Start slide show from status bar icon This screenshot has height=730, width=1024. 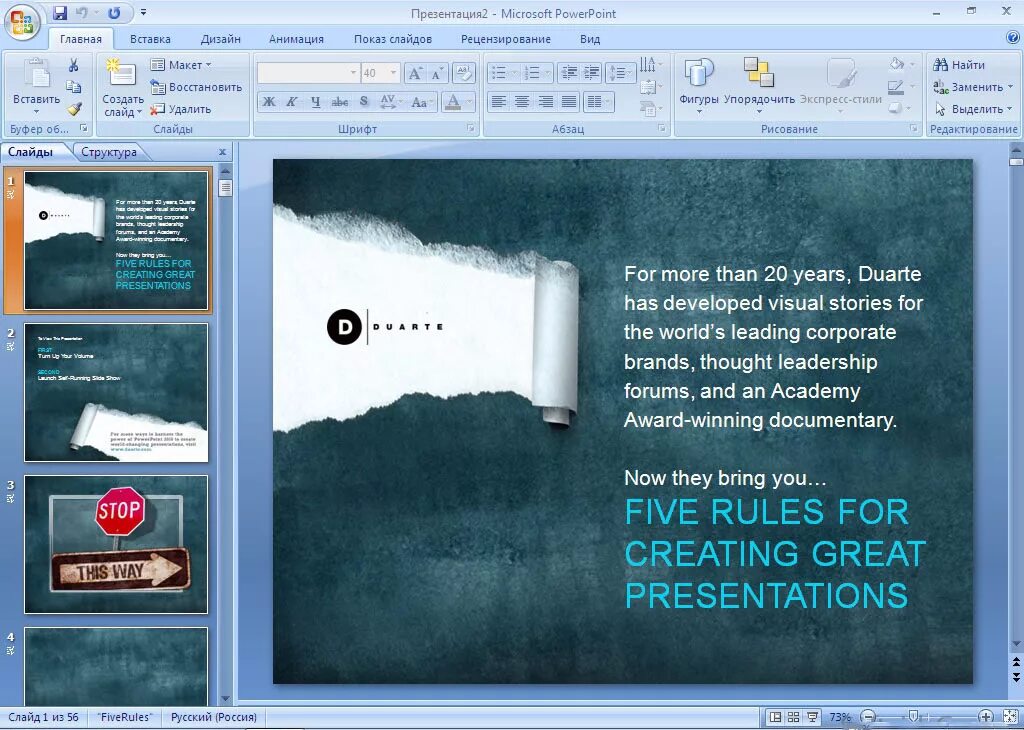coord(812,717)
